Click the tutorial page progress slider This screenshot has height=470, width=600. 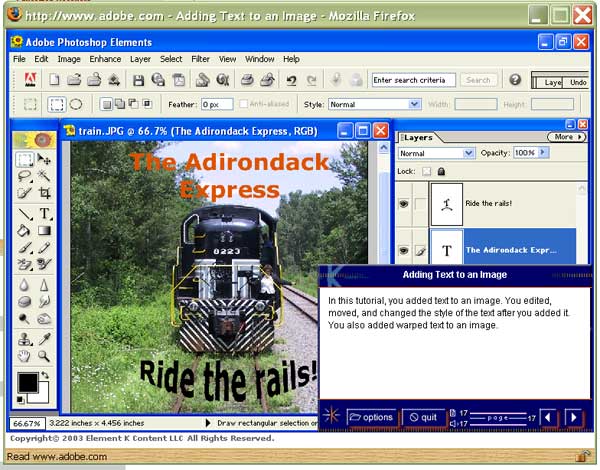point(498,418)
